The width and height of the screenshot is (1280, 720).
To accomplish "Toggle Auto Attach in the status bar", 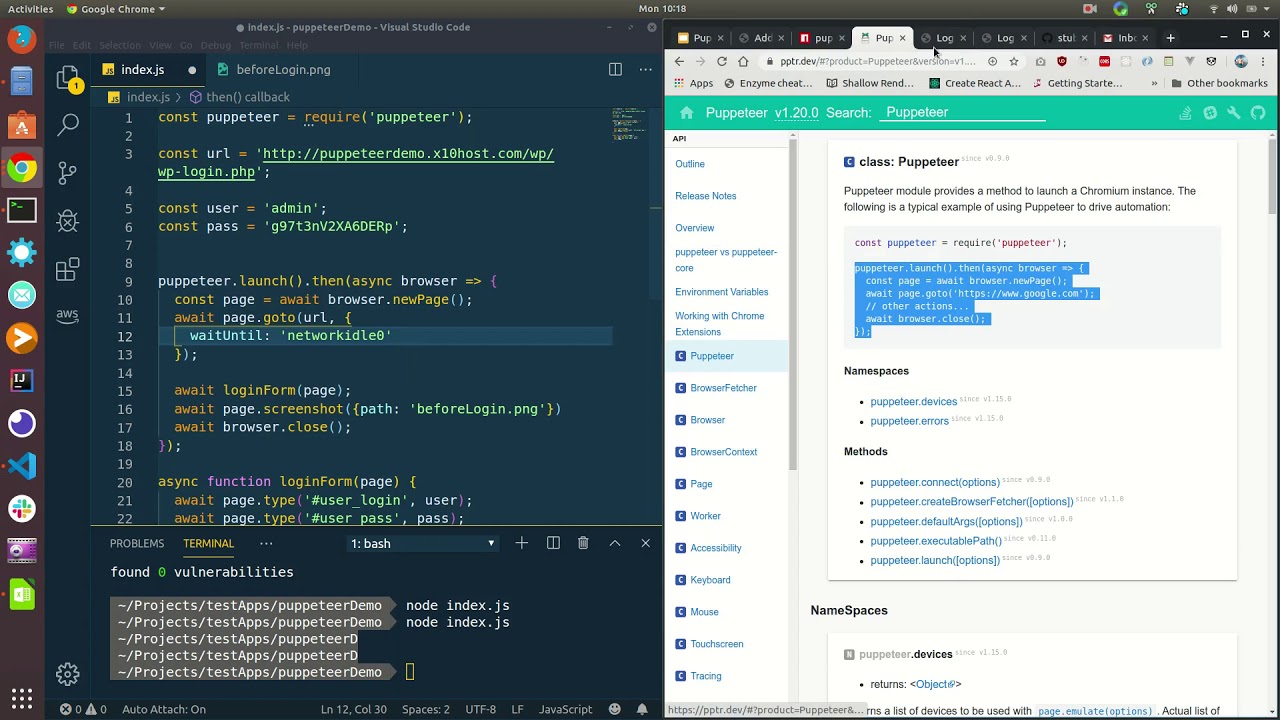I will pyautogui.click(x=164, y=709).
